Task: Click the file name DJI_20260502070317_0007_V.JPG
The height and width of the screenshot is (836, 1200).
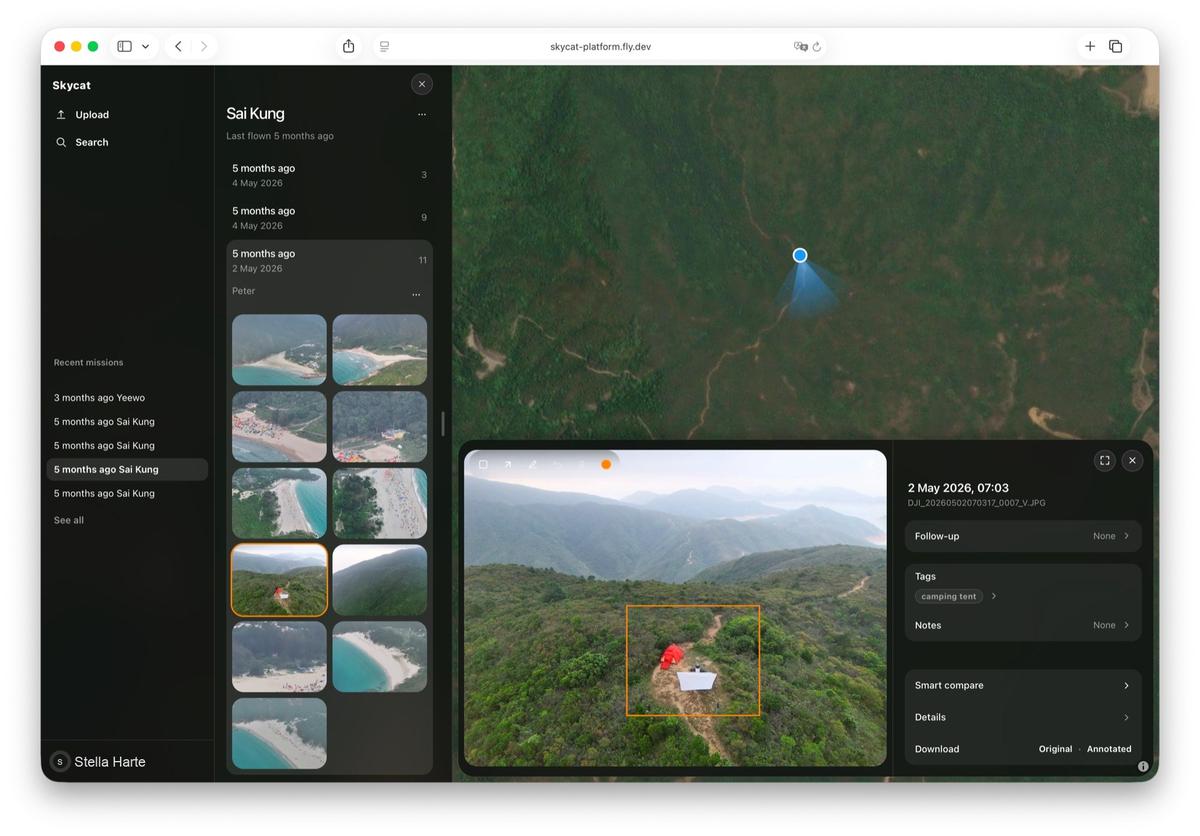Action: coord(977,504)
